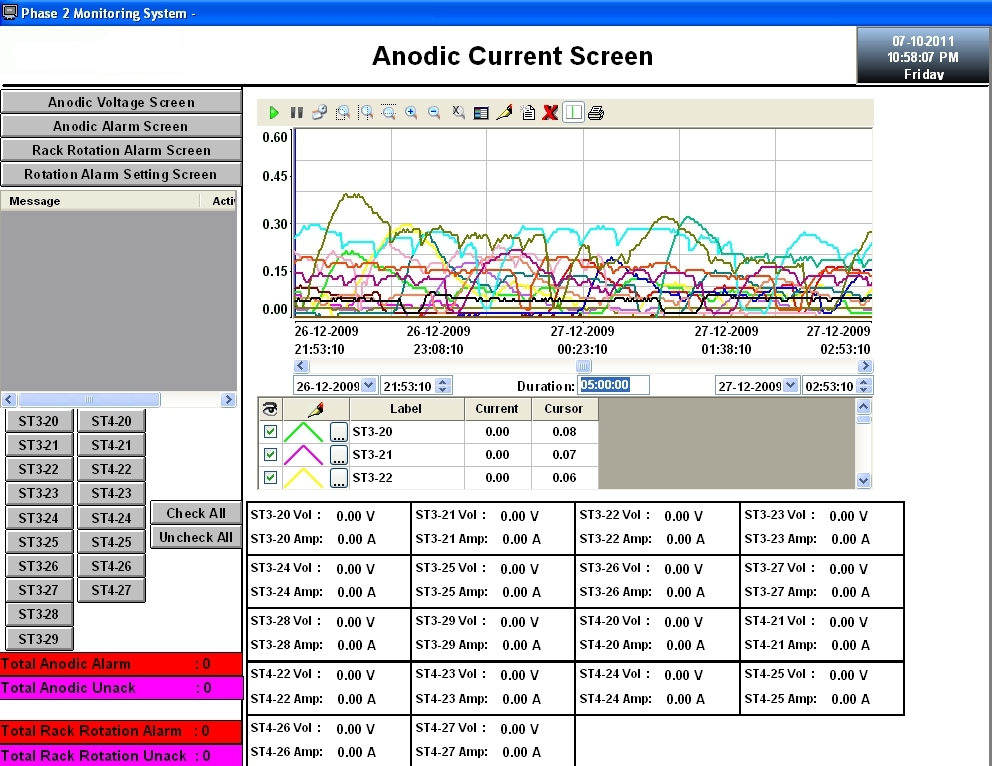Disable the ST3-22 pen checkbox
The height and width of the screenshot is (766, 992).
click(x=270, y=478)
